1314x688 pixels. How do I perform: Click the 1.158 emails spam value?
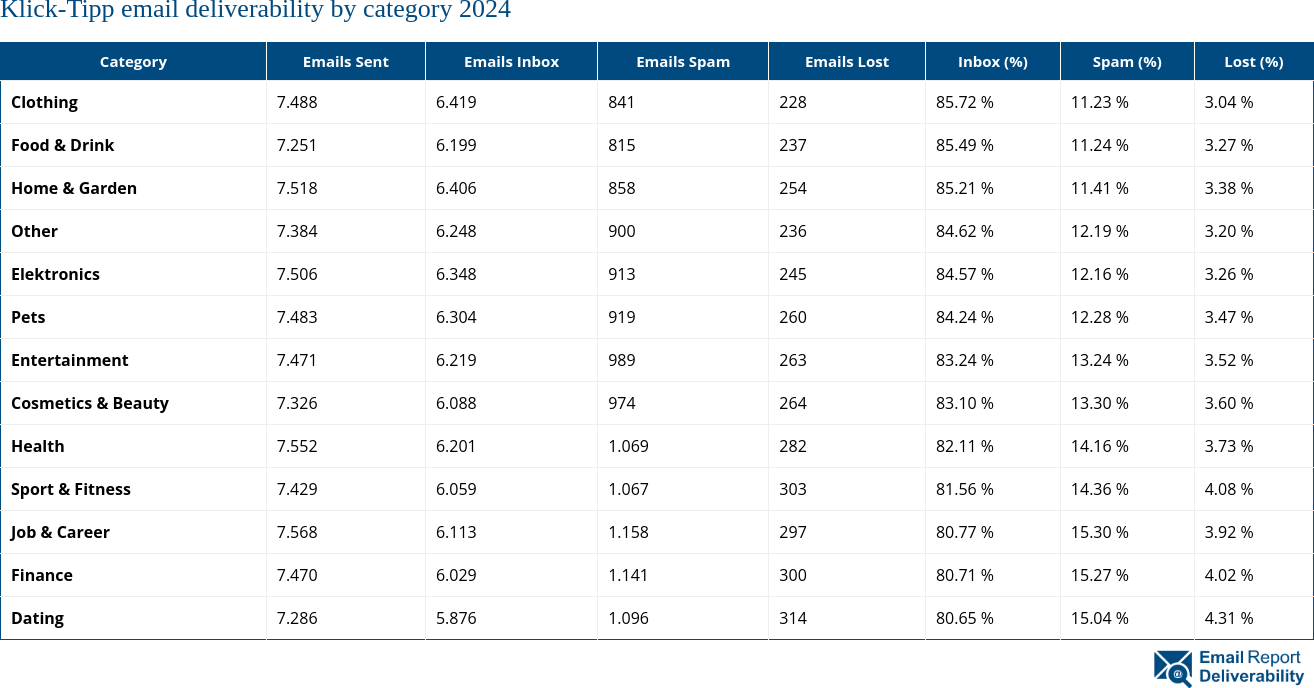(x=628, y=532)
